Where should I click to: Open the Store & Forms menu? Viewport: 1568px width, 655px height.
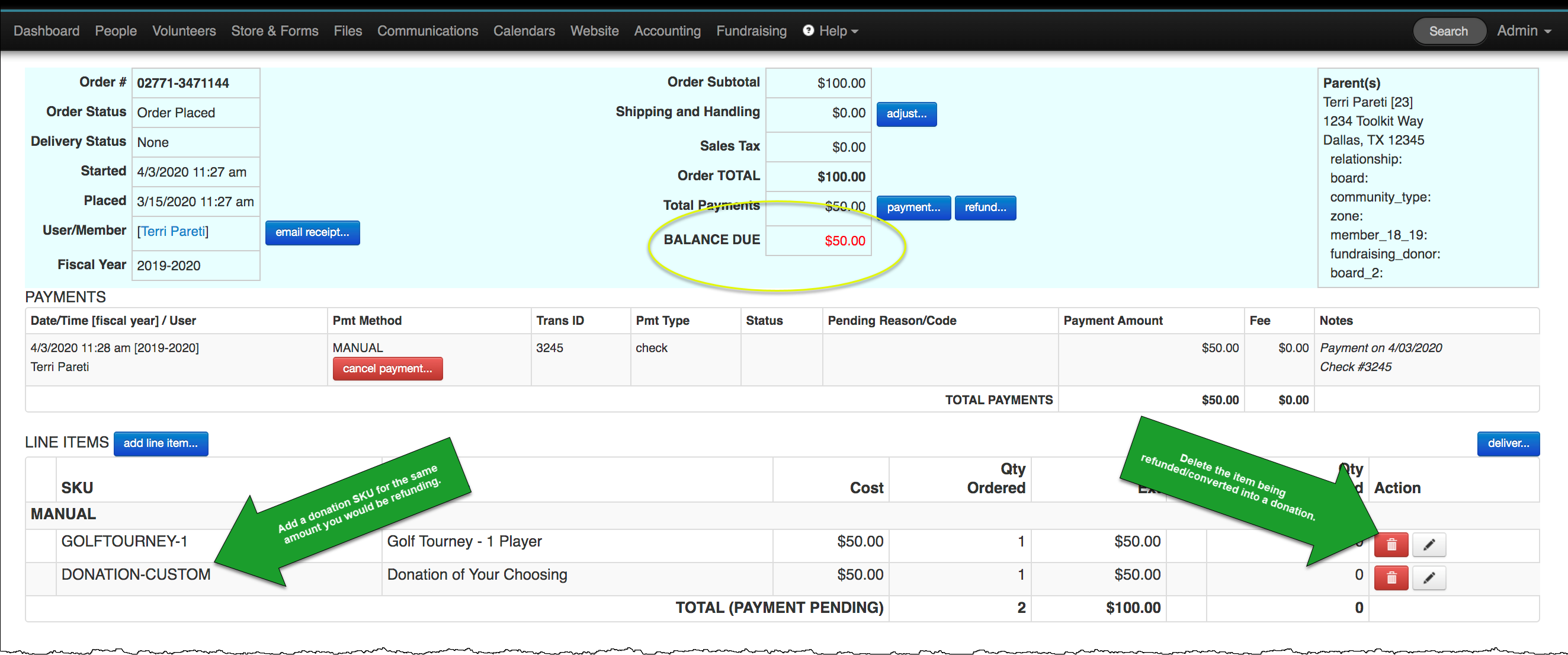(274, 30)
